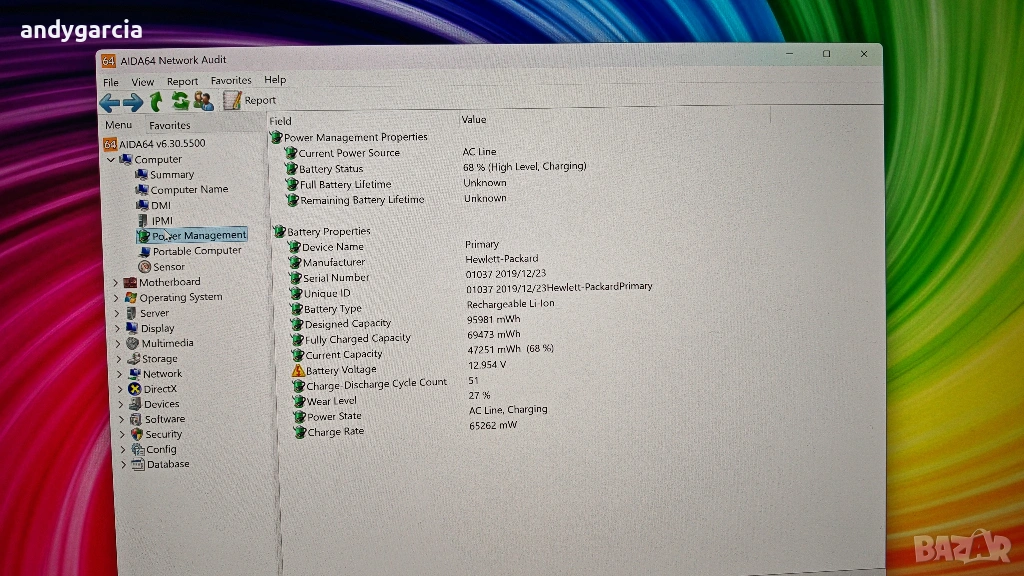Collapse the Computer tree node
The image size is (1024, 576).
(111, 160)
